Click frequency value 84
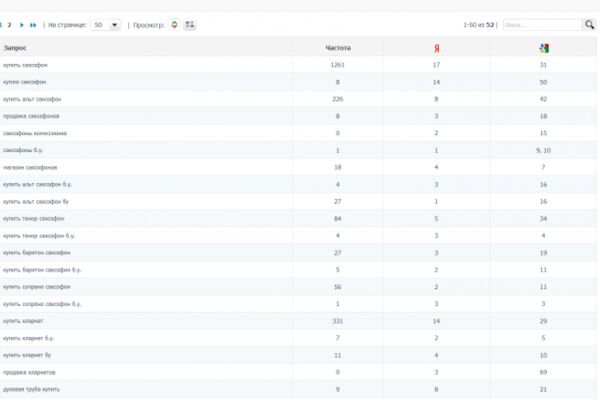This screenshot has height=400, width=600. click(x=338, y=219)
